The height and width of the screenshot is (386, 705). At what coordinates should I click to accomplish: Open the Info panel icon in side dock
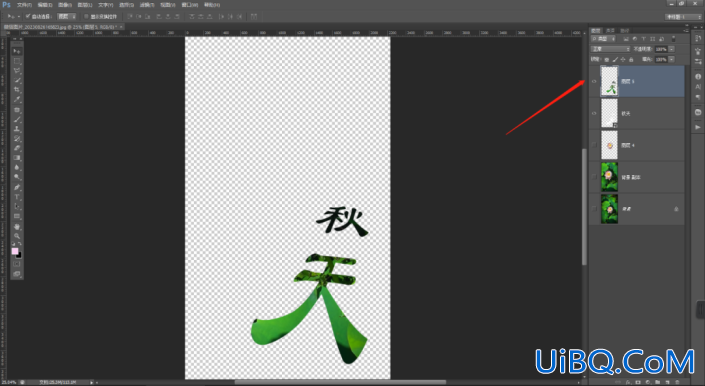(698, 76)
